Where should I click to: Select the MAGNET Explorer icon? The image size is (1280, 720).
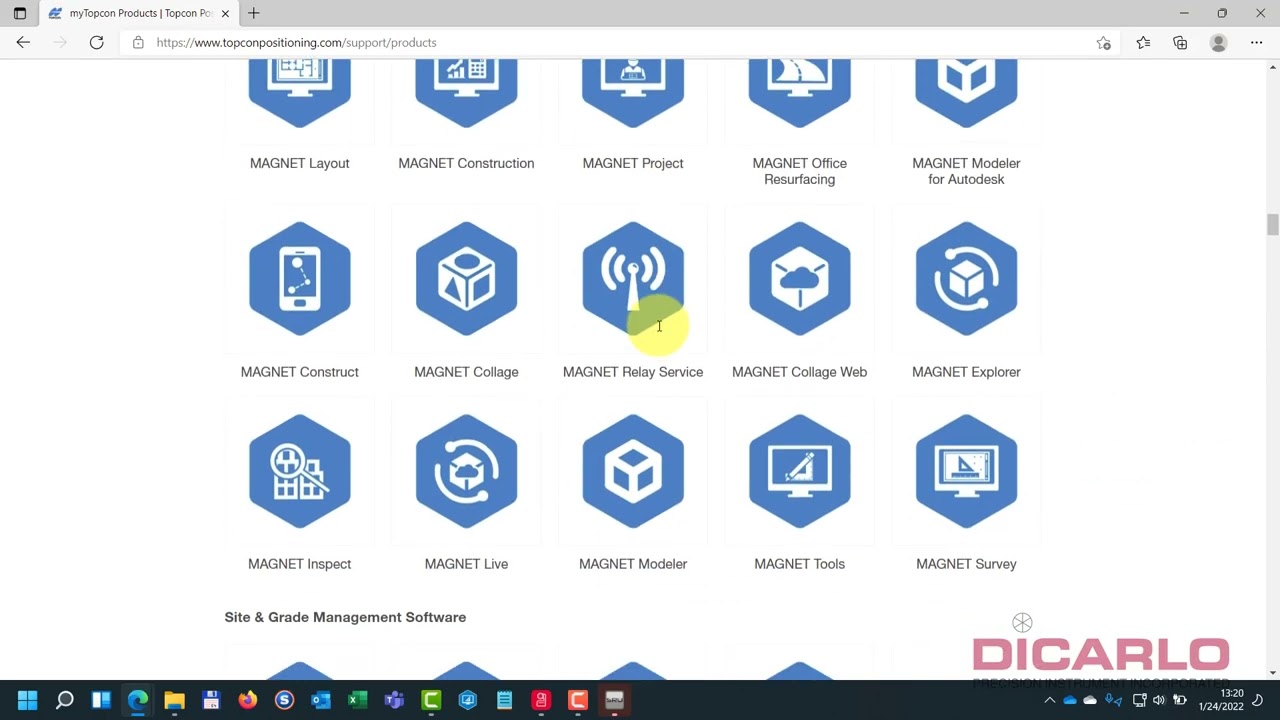pyautogui.click(x=966, y=278)
